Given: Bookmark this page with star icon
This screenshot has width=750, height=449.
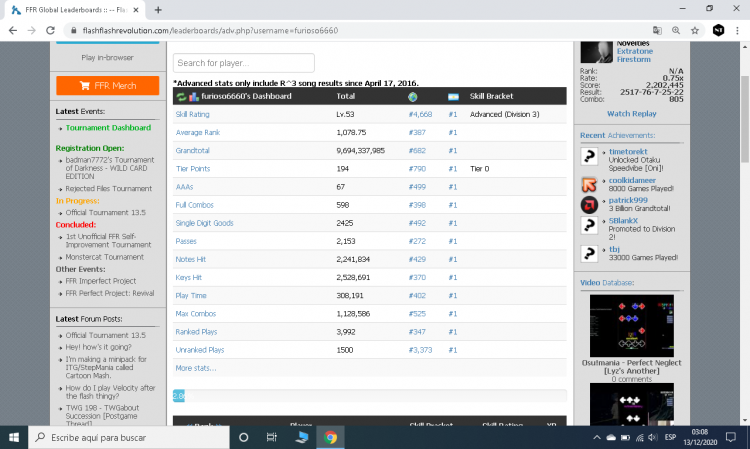Looking at the screenshot, I should coord(695,30).
